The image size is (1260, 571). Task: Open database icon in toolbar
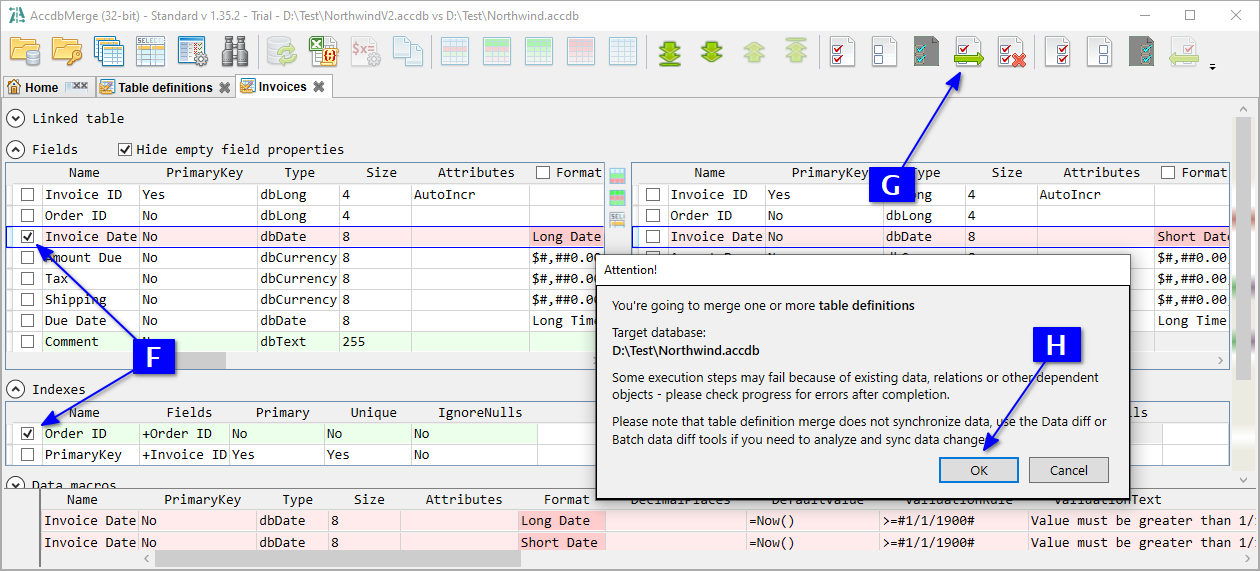[24, 51]
